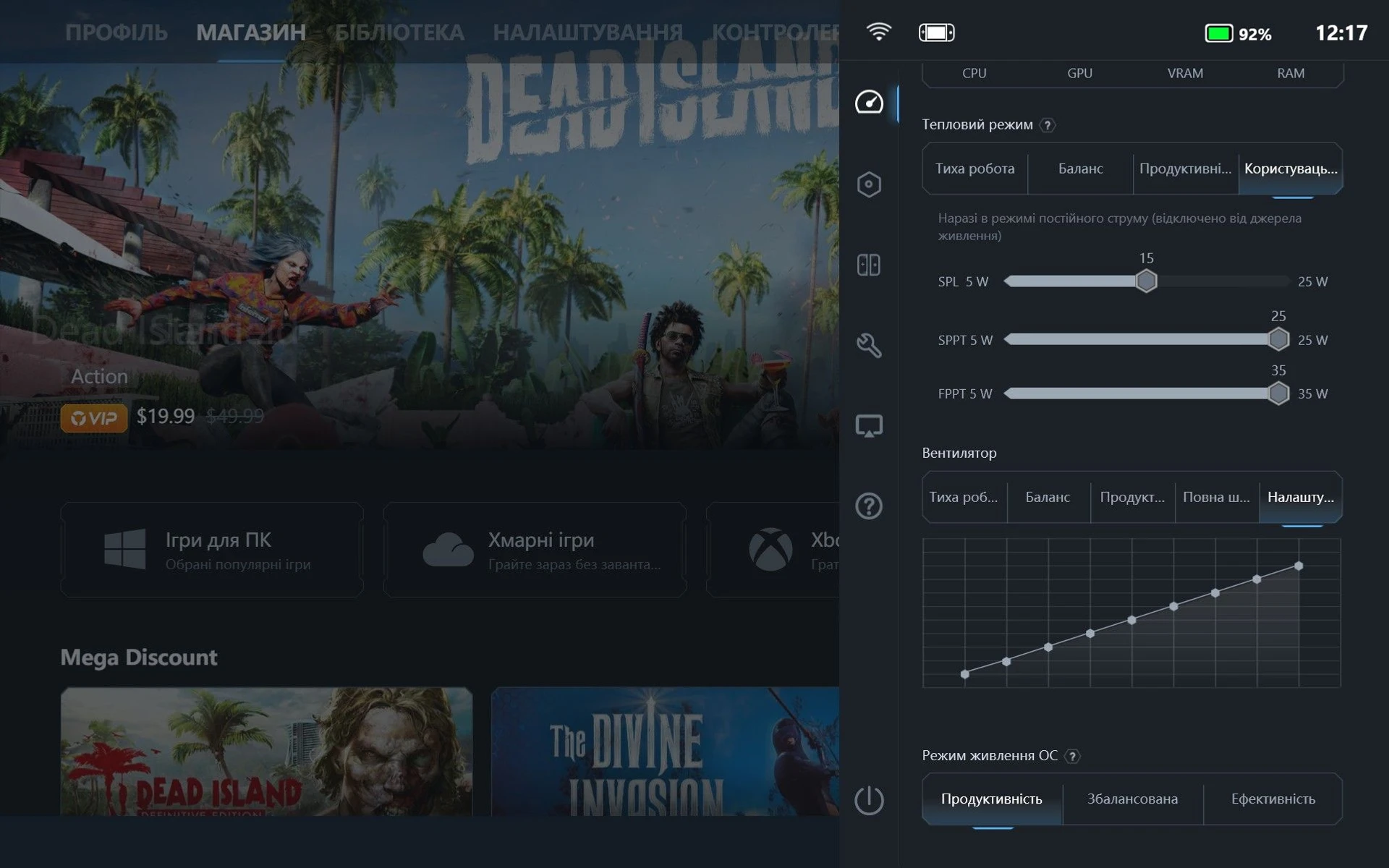Viewport: 1389px width, 868px height.
Task: Open the controller layout sidebar icon
Action: click(x=869, y=265)
